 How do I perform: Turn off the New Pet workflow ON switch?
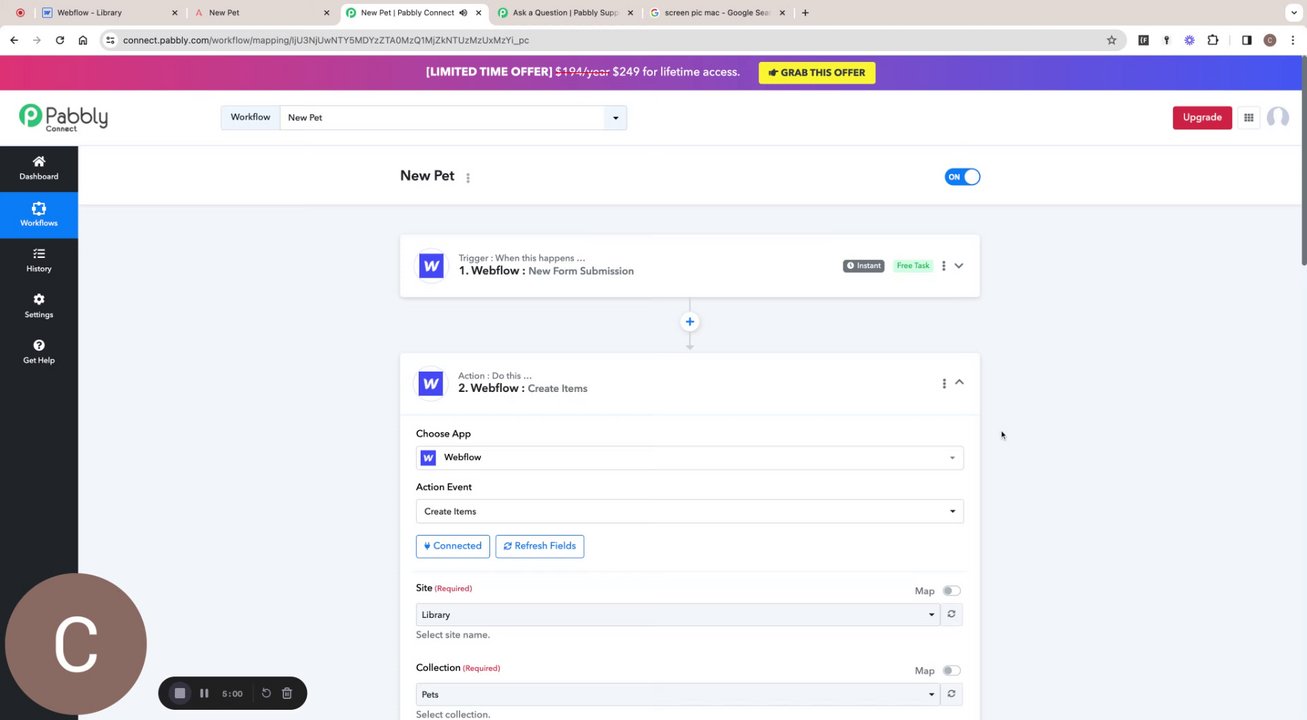(x=962, y=177)
